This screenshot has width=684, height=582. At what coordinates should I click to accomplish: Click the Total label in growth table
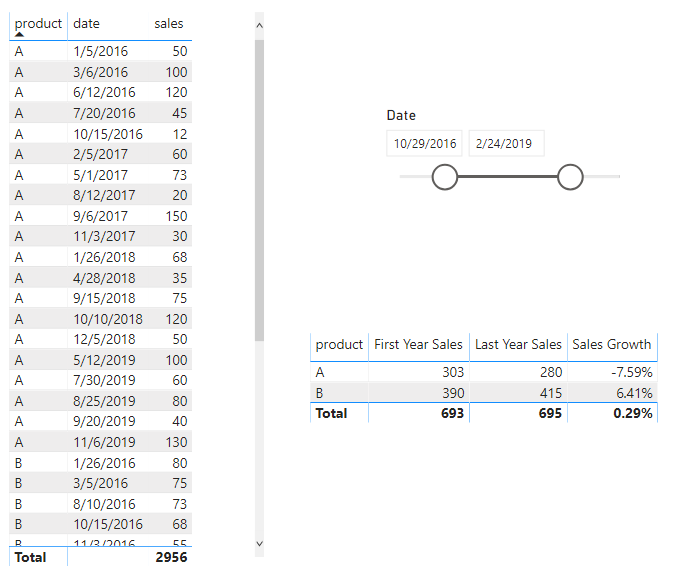click(332, 413)
